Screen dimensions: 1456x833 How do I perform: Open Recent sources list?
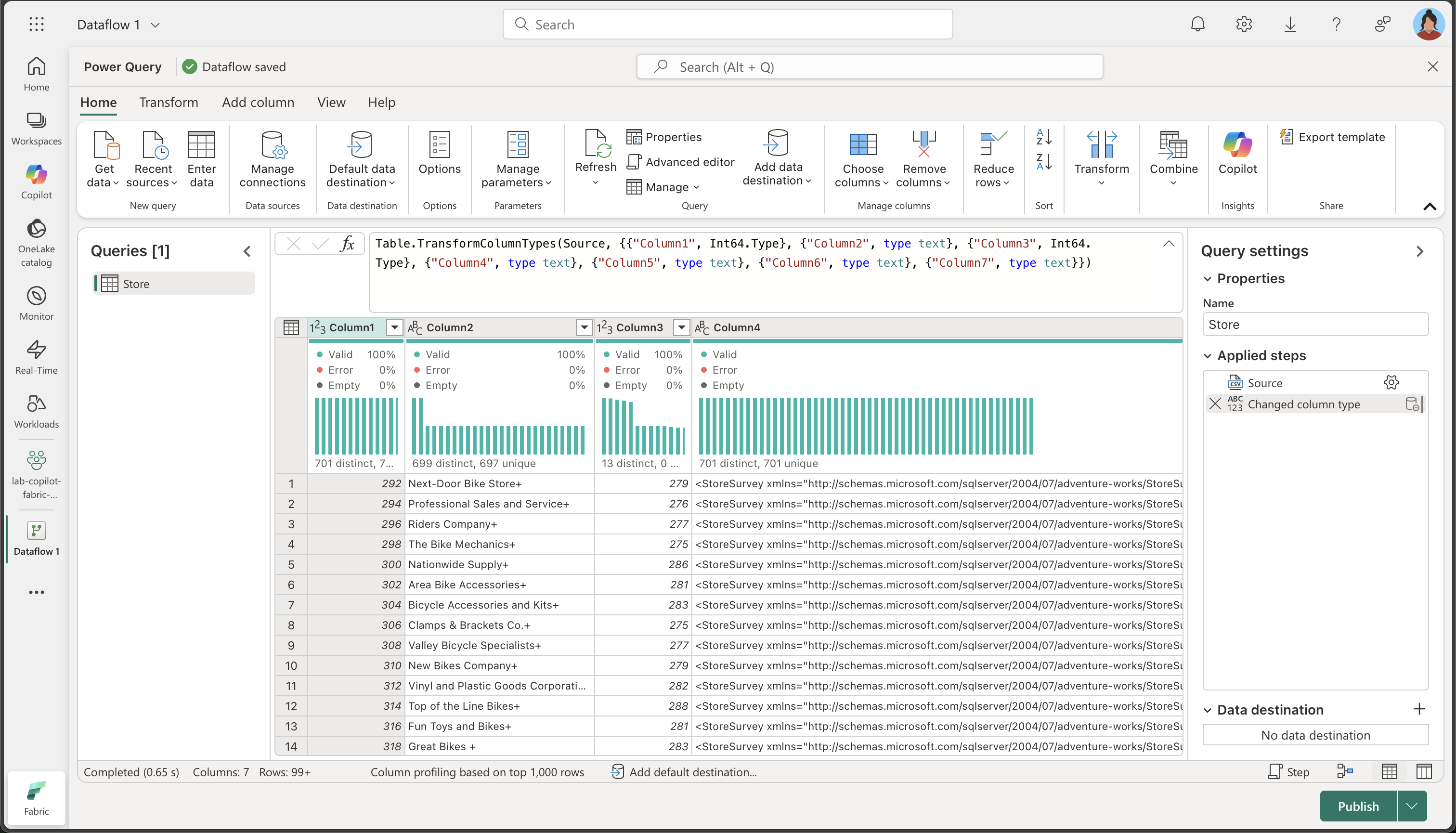coord(153,160)
